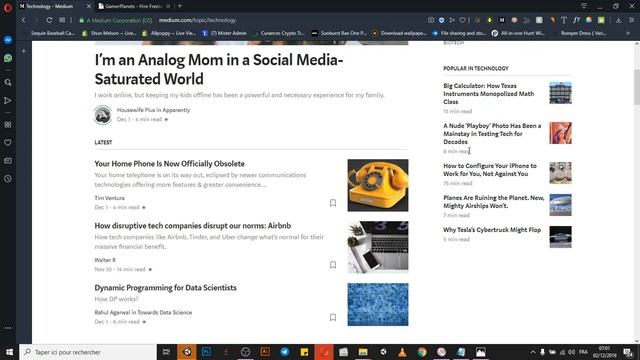
Task: Click the Housewife Plus author avatar
Action: click(102, 115)
